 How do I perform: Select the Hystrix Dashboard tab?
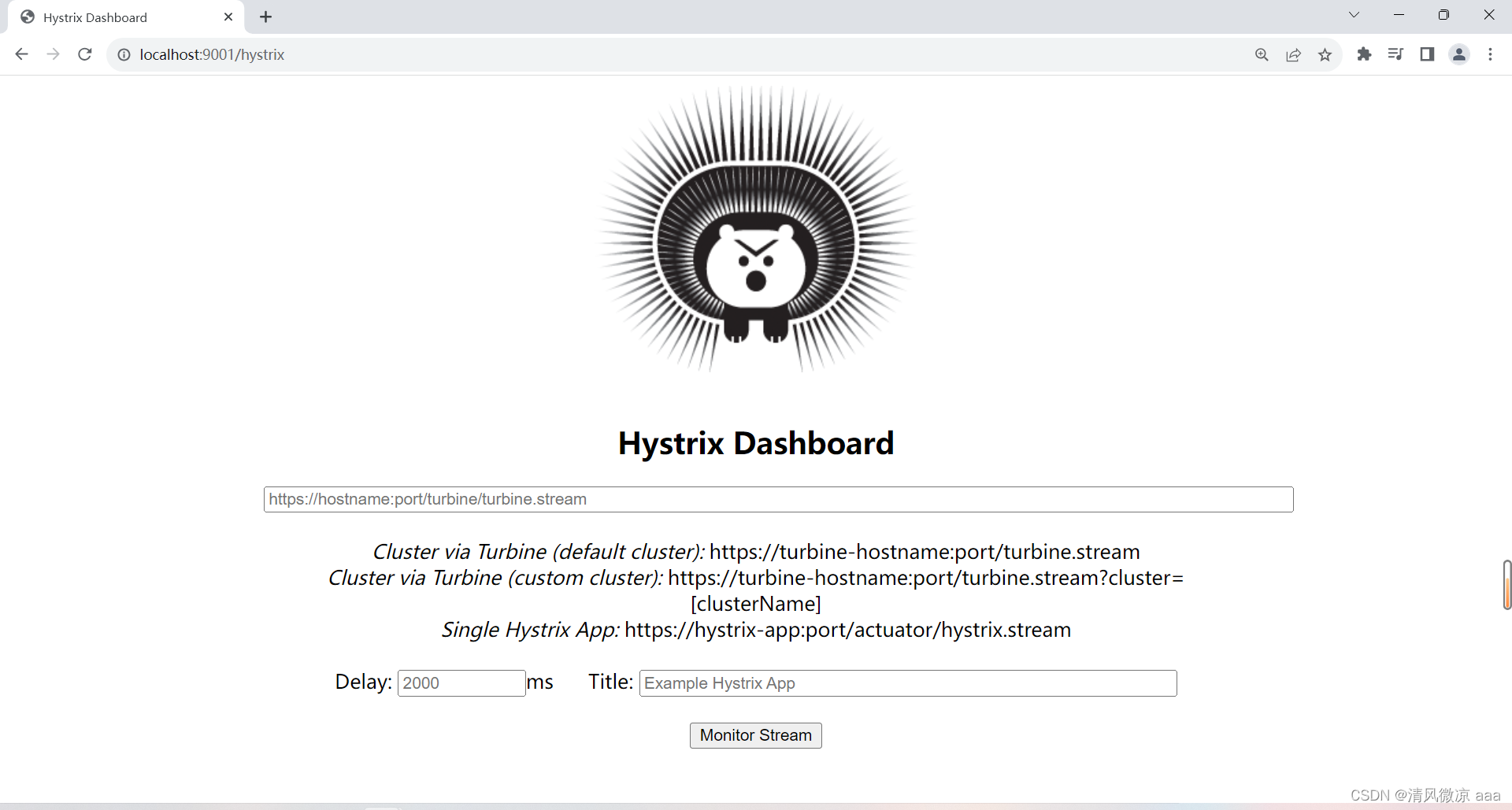click(x=126, y=17)
